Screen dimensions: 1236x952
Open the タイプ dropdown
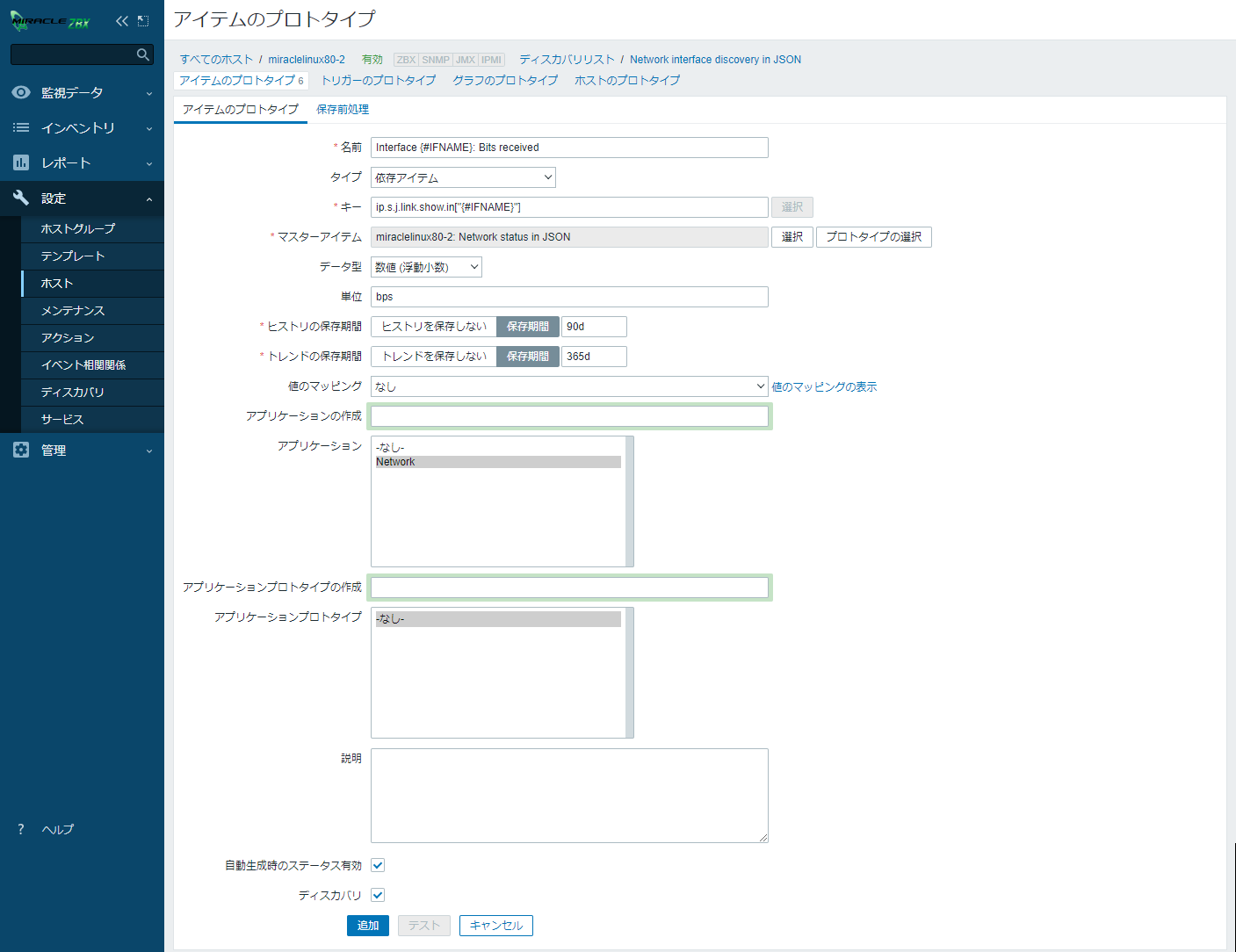(463, 177)
